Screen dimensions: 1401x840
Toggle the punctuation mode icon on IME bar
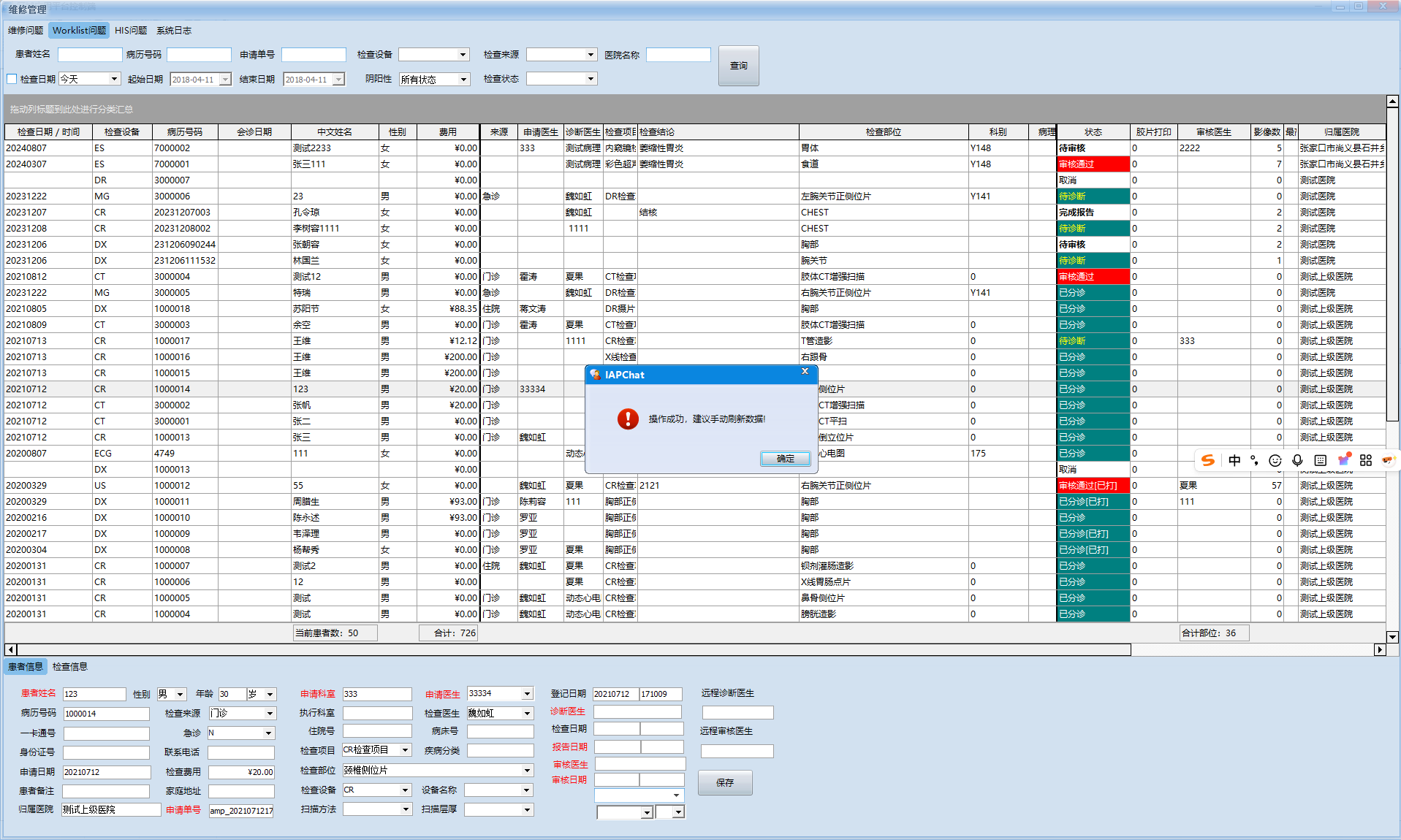(1255, 460)
